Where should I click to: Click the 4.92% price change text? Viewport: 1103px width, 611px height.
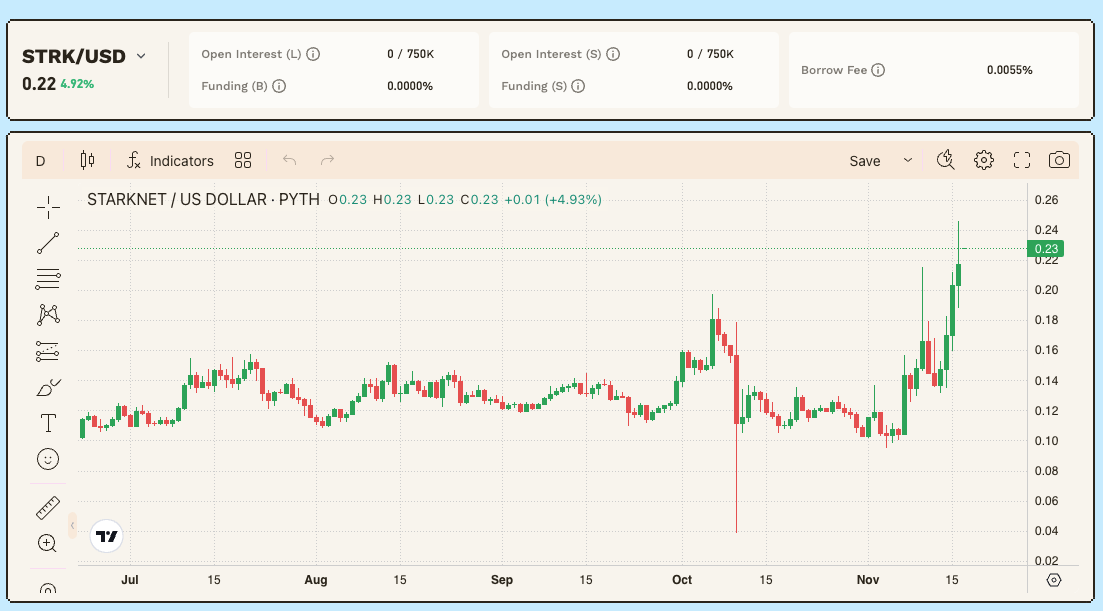click(77, 84)
